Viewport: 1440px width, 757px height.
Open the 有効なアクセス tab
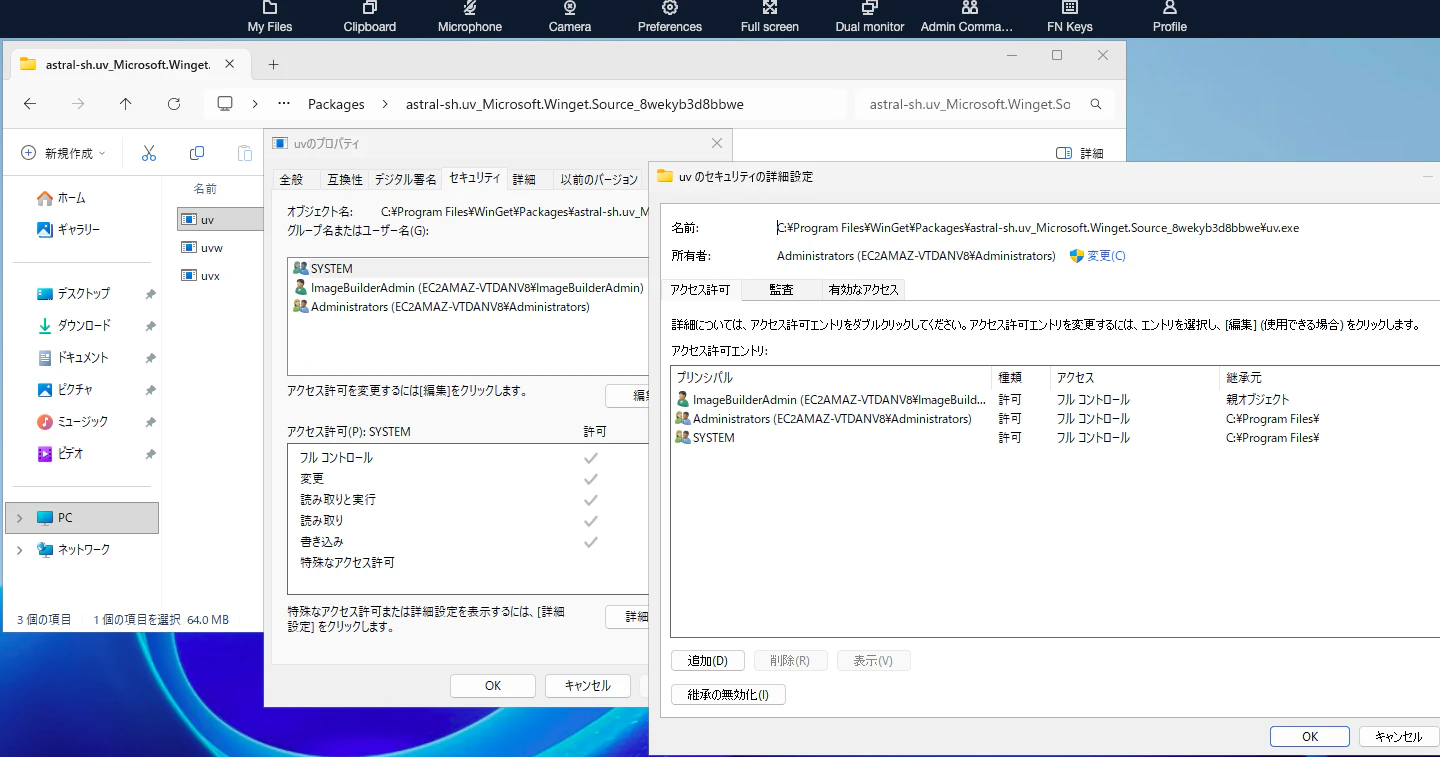(864, 290)
